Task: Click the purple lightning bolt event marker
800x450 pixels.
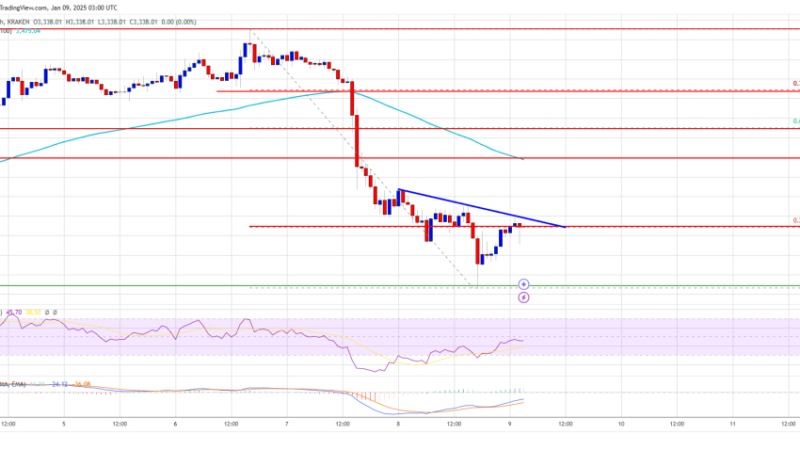Action: pos(523,297)
